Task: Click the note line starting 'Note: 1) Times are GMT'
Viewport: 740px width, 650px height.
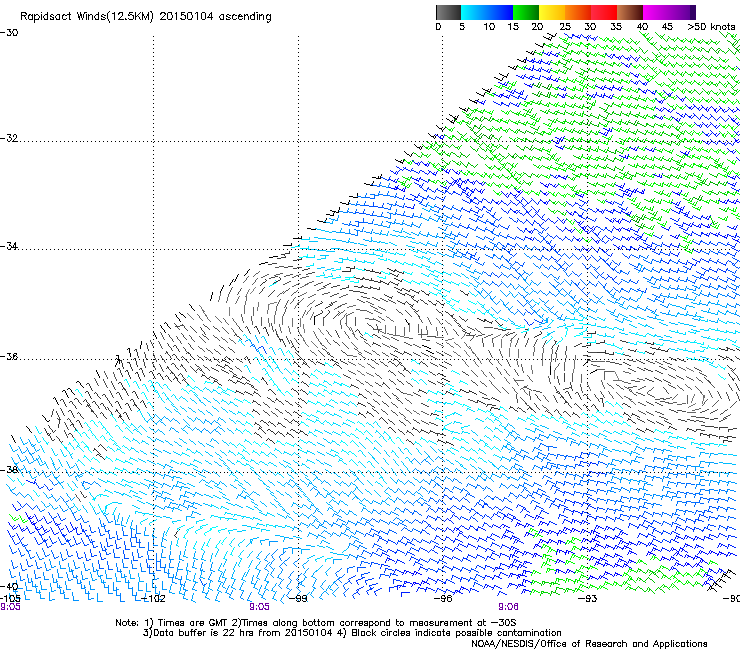Action: [x=316, y=623]
